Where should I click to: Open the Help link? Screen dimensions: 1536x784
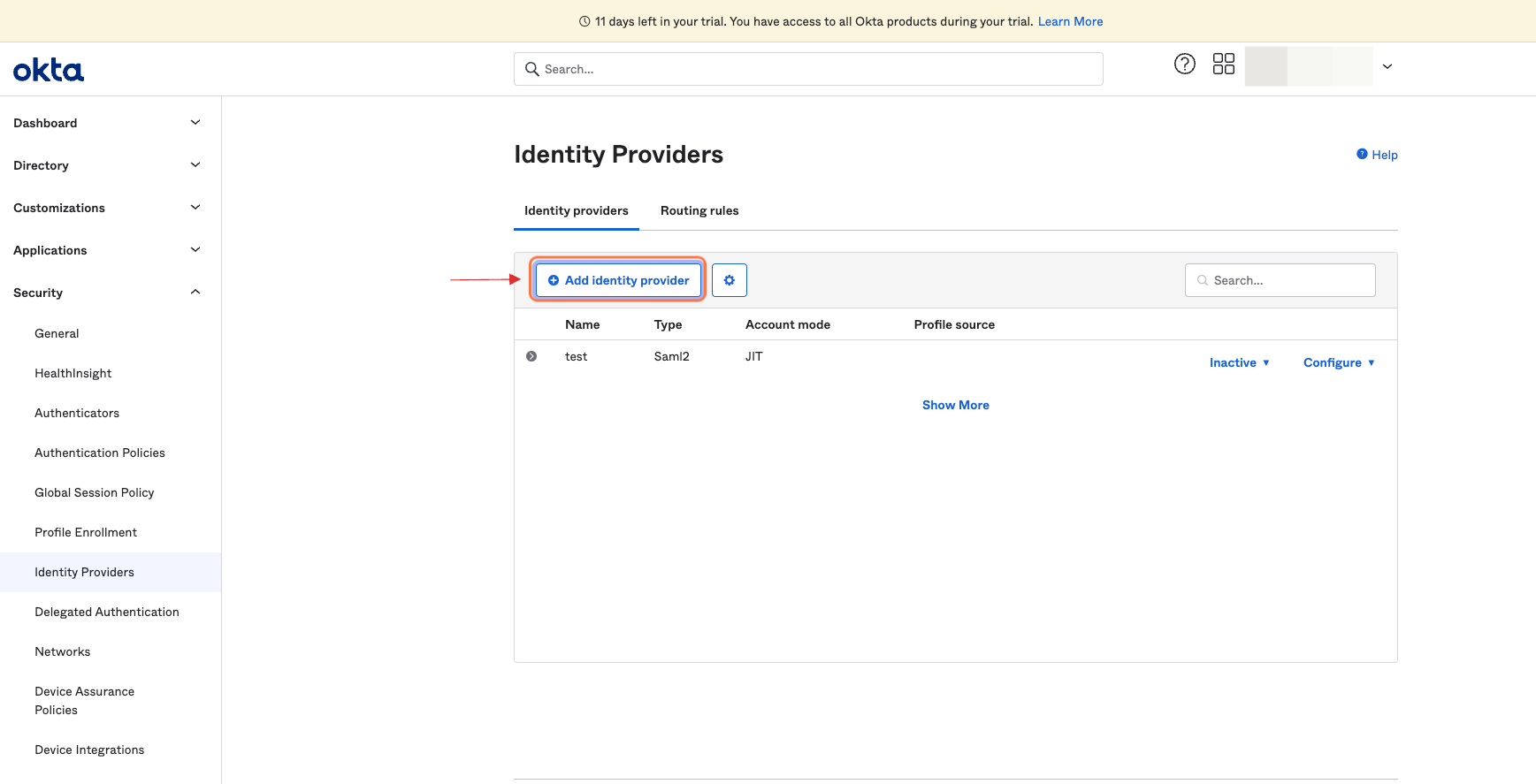tap(1377, 155)
